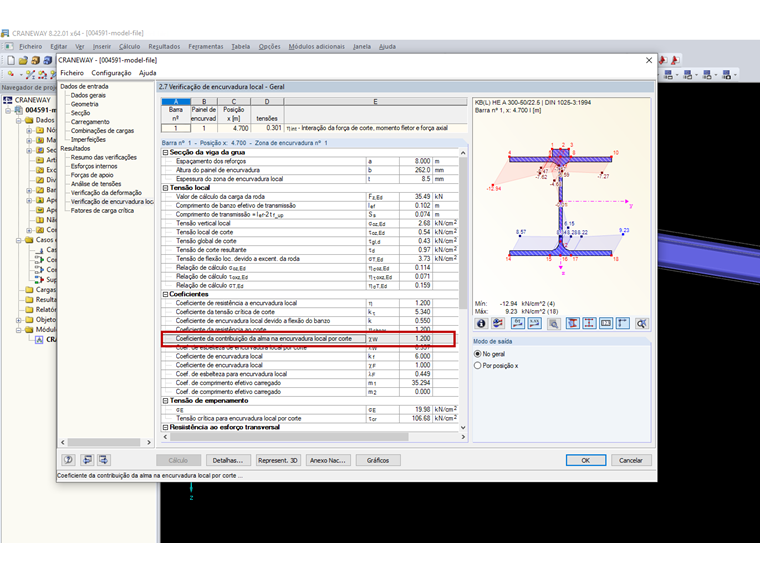Viewport: 760px width, 570px height.
Task: Click the Anexo Nac... button
Action: coord(328,460)
